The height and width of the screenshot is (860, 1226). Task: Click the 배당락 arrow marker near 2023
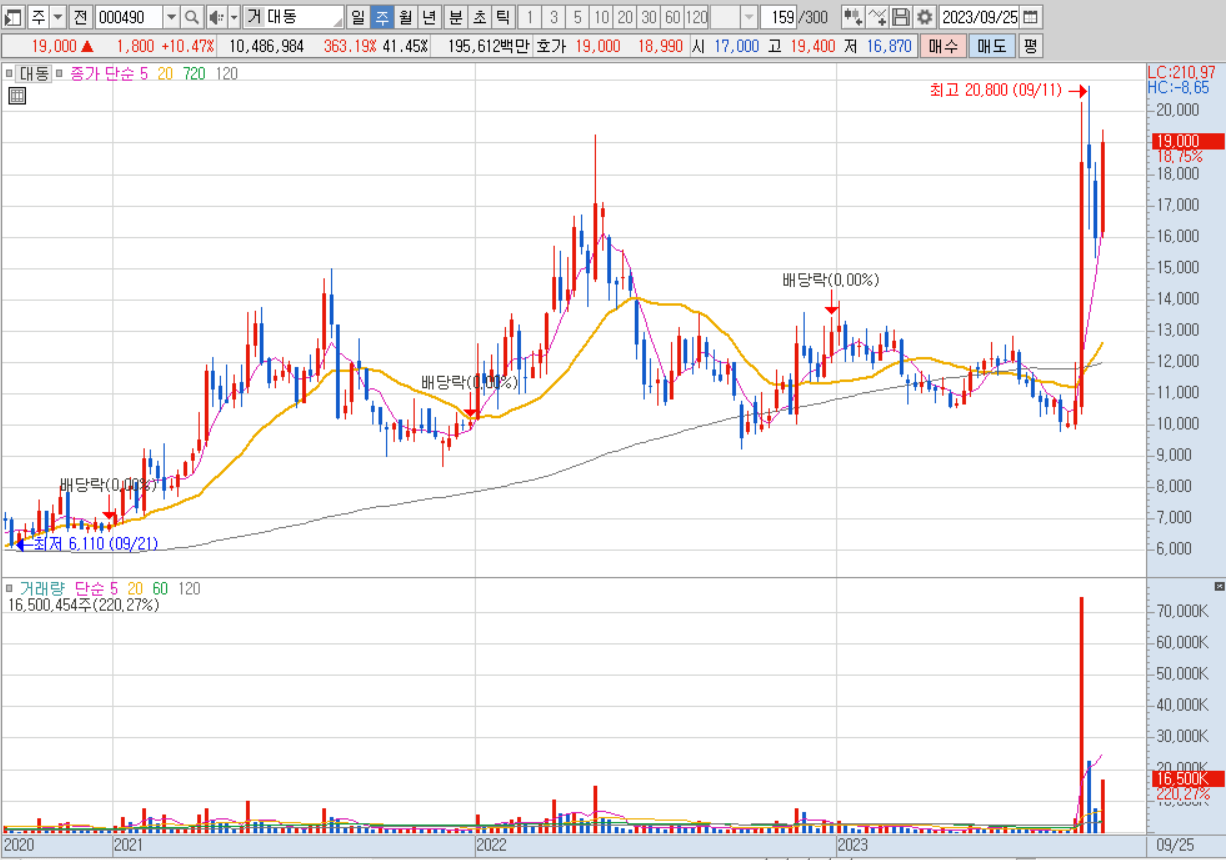pyautogui.click(x=832, y=308)
